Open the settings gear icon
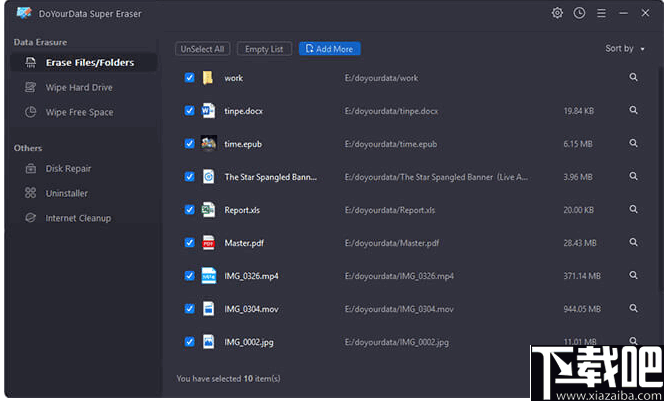 pyautogui.click(x=557, y=13)
